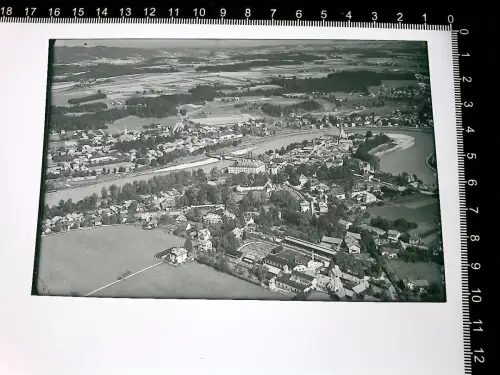The width and height of the screenshot is (500, 375).
Task: Select the number 7 on the top ruler
Action: click(273, 13)
